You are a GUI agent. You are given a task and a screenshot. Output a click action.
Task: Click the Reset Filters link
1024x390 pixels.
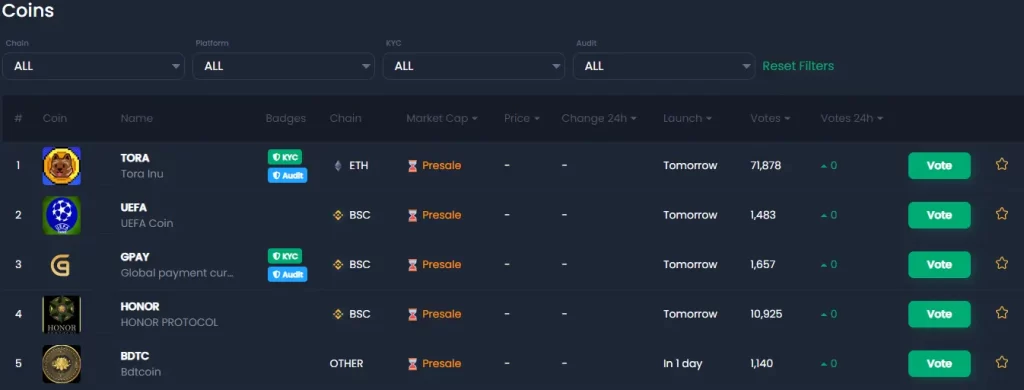tap(798, 66)
